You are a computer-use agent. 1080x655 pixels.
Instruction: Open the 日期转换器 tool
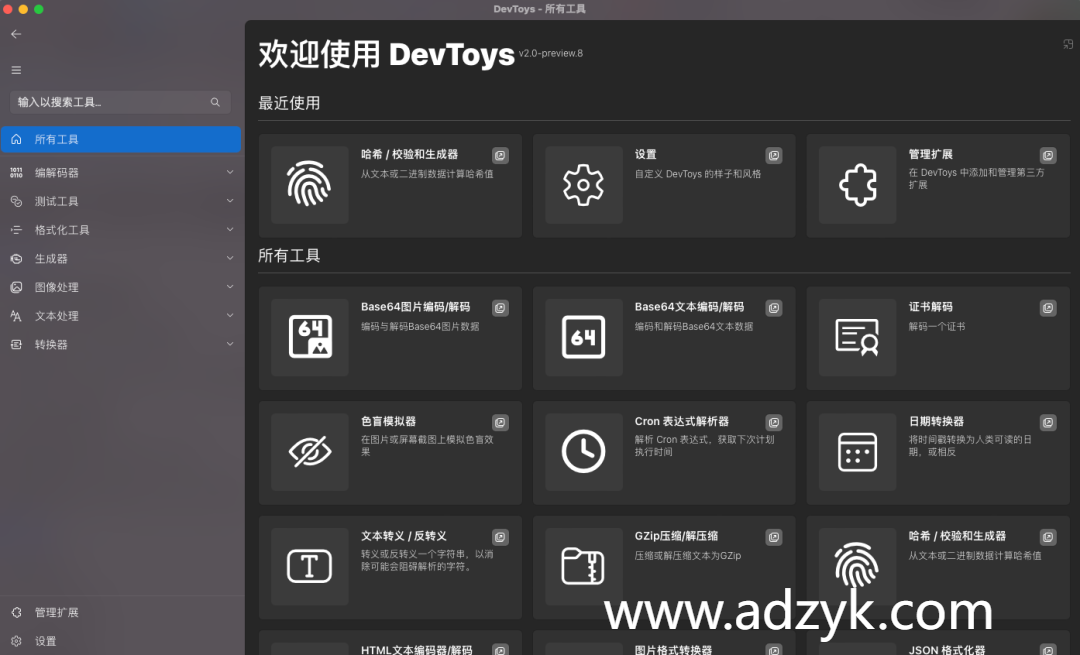[x=937, y=452]
